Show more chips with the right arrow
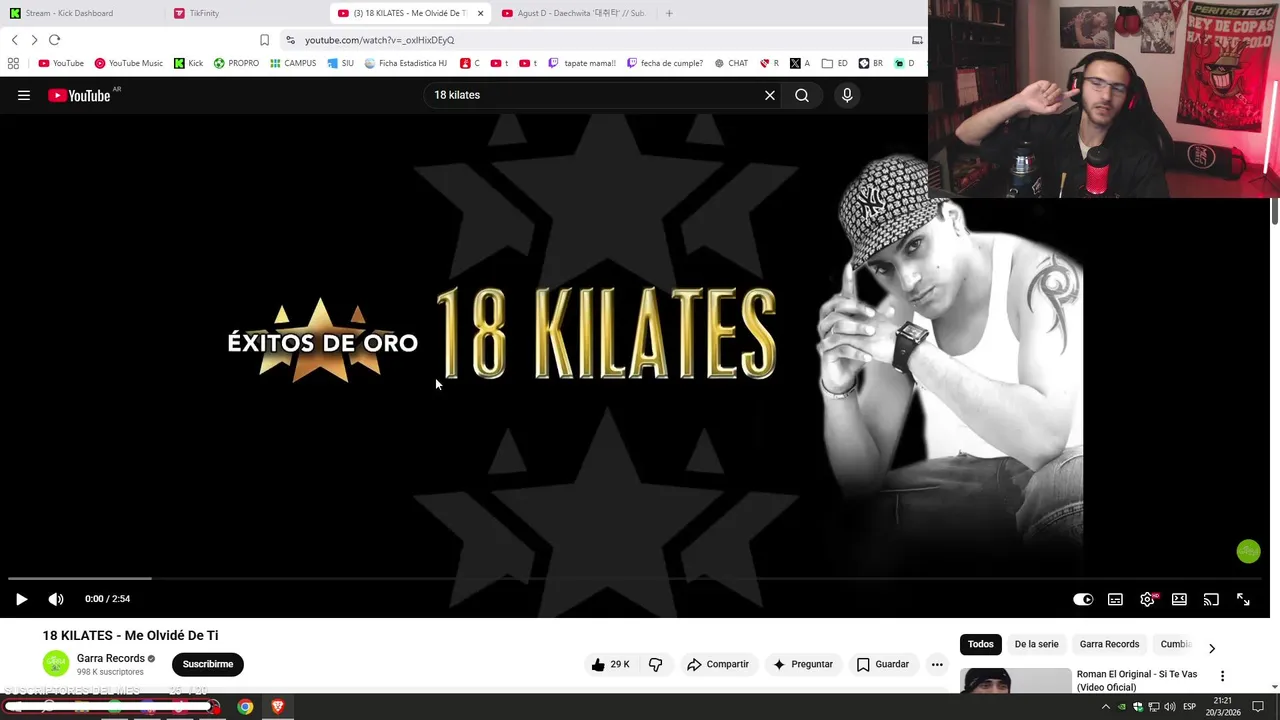1280x720 pixels. pos(1212,648)
